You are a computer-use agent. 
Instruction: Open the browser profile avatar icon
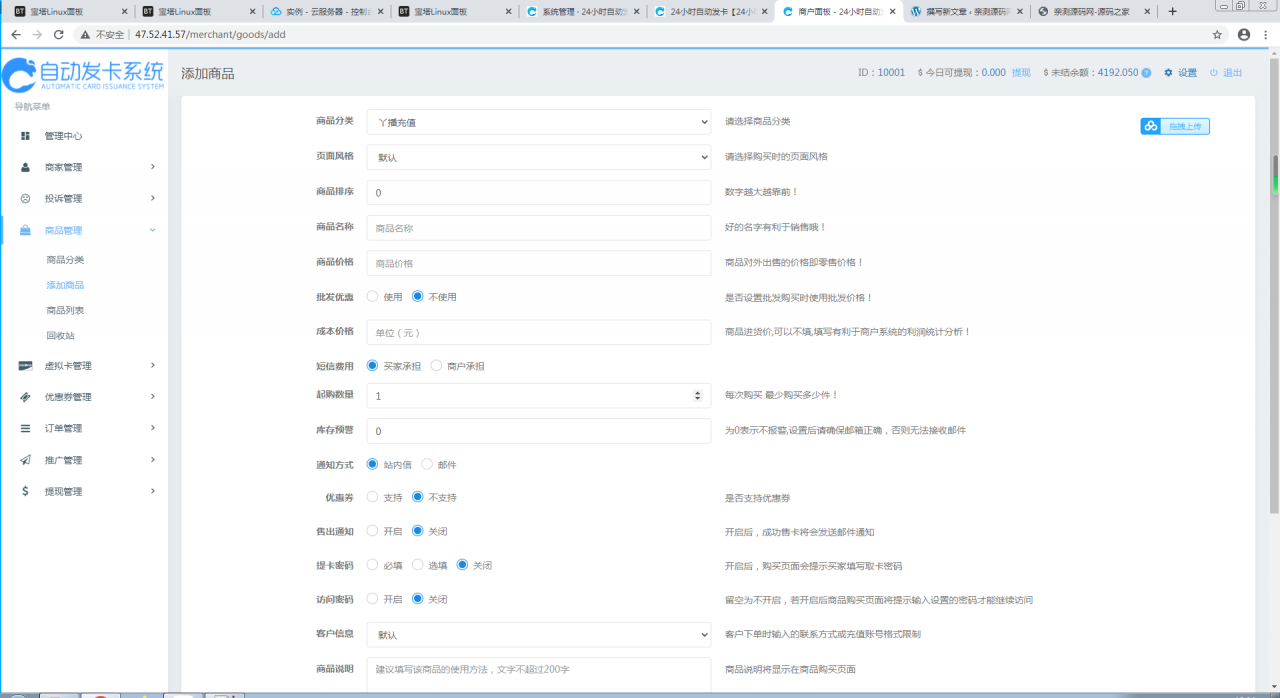point(1244,34)
